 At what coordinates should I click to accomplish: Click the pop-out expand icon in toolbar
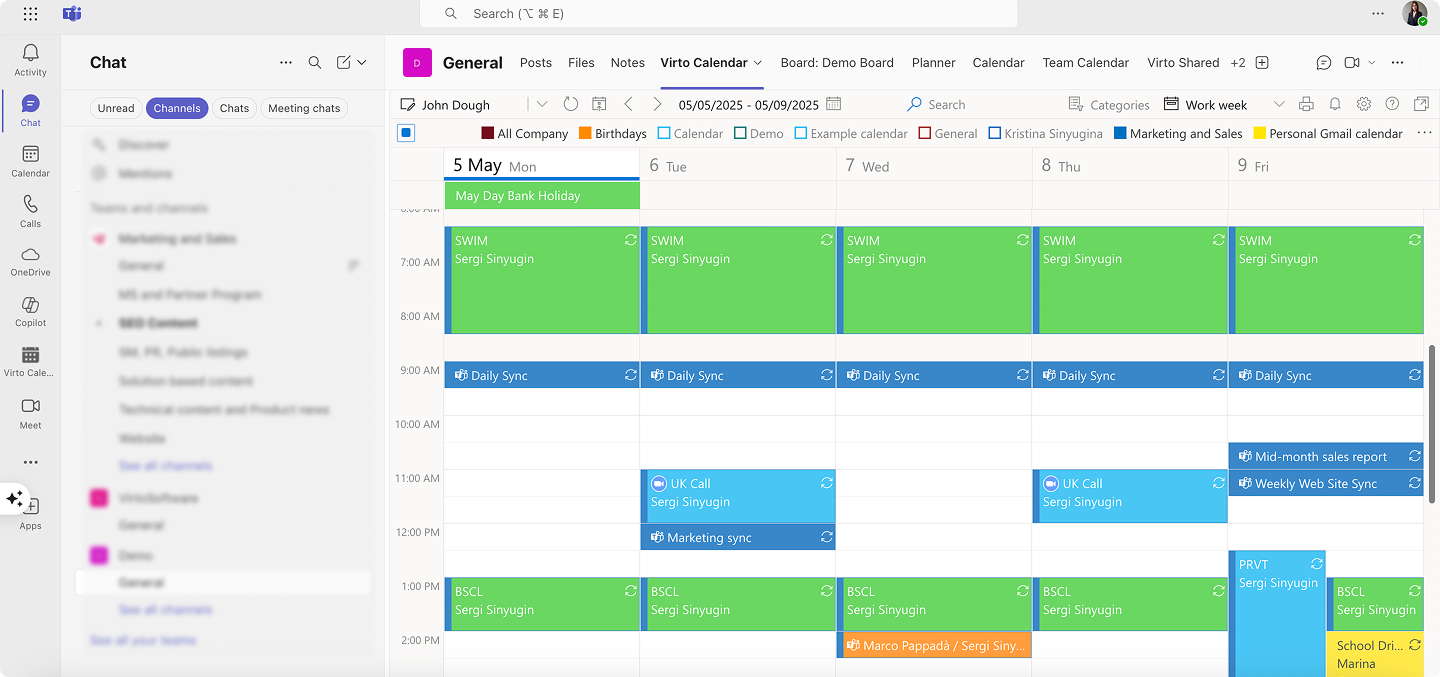1421,104
